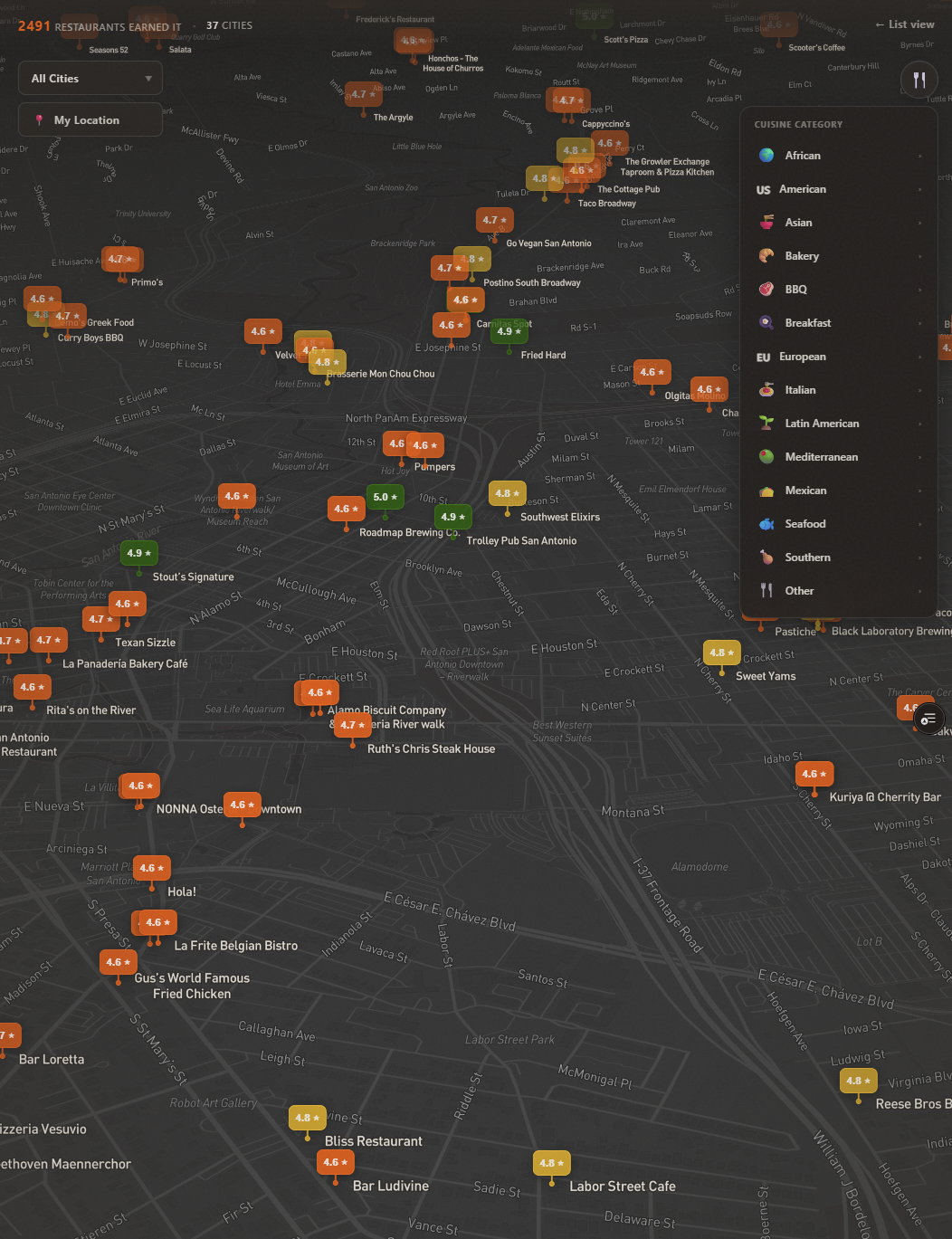Choose American in the cuisine category menu

[839, 189]
